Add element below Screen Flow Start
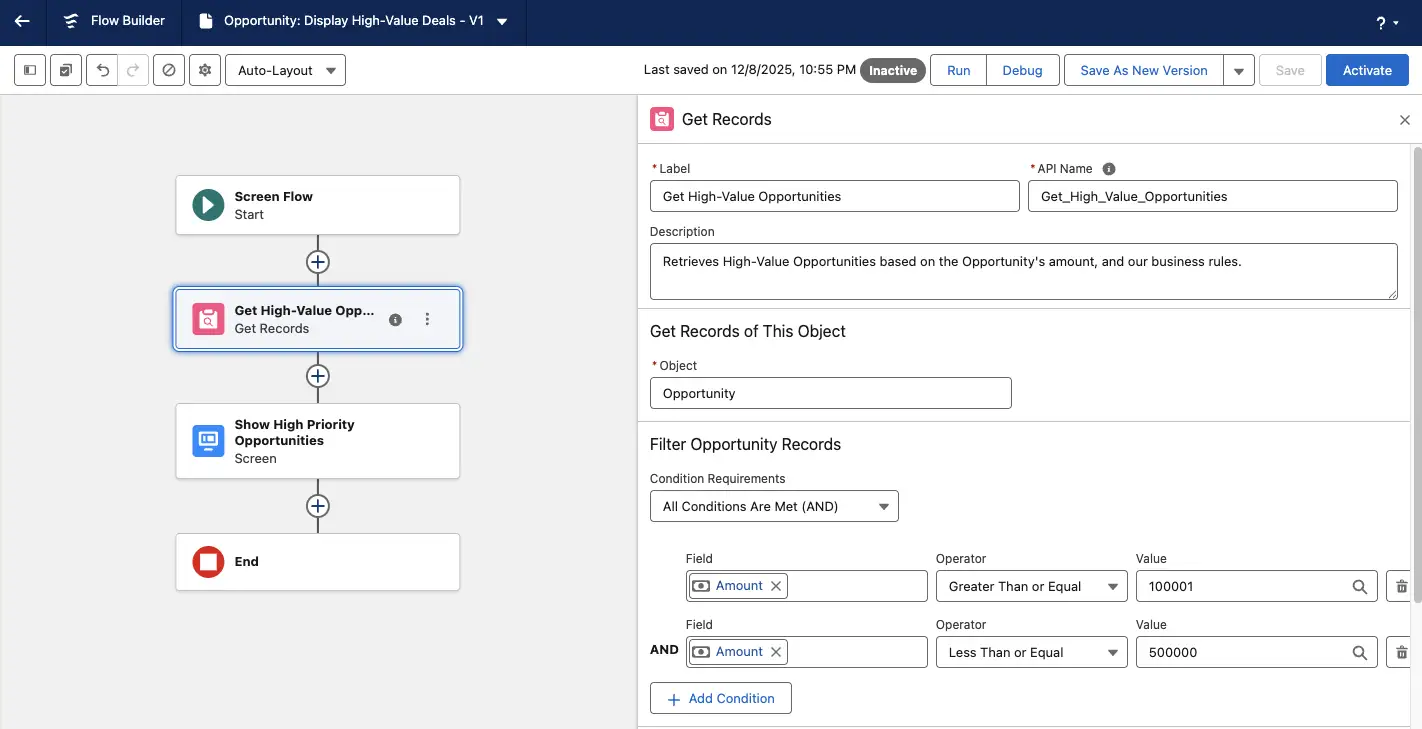 coord(318,261)
